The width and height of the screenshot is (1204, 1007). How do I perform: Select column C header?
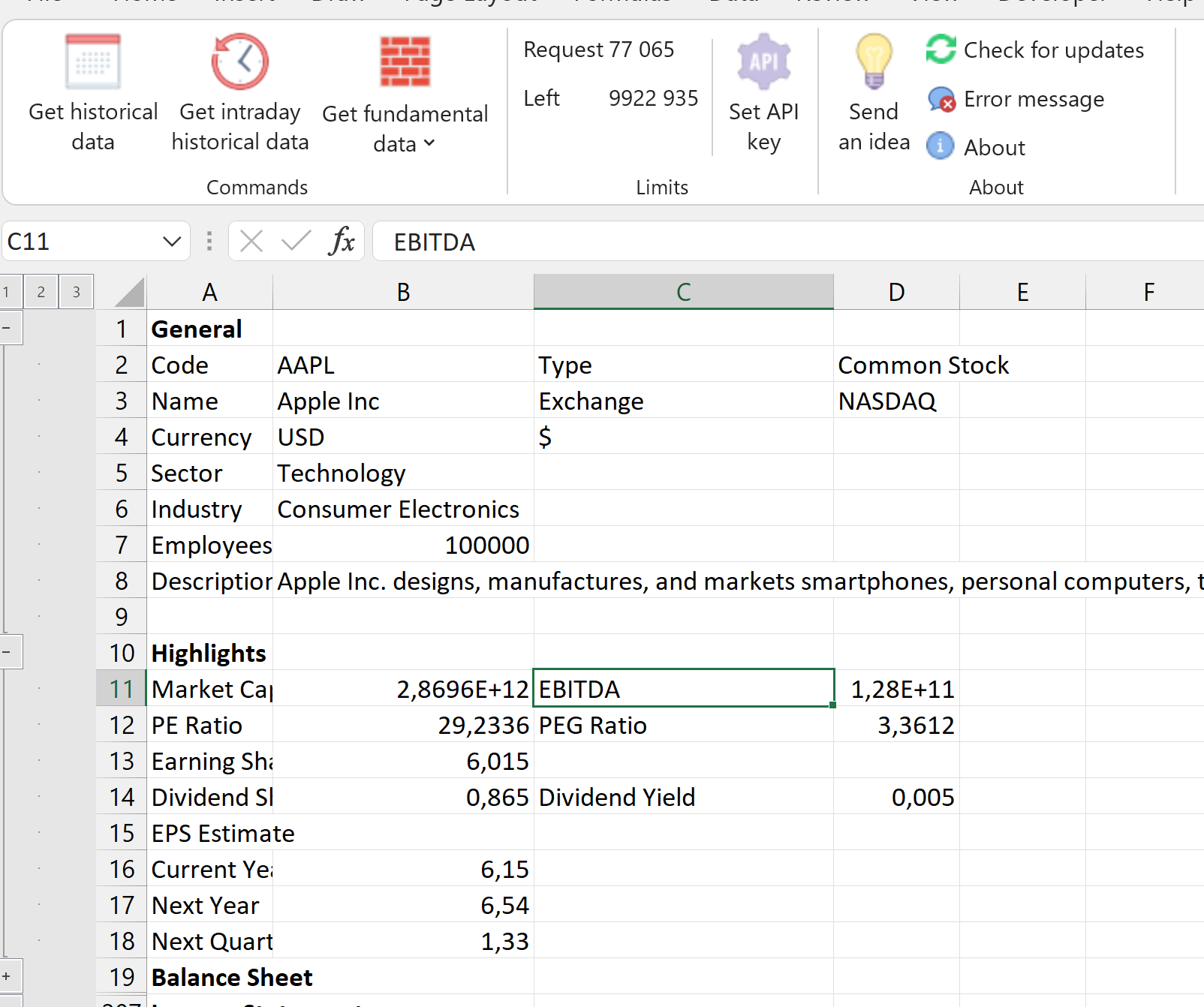click(683, 292)
